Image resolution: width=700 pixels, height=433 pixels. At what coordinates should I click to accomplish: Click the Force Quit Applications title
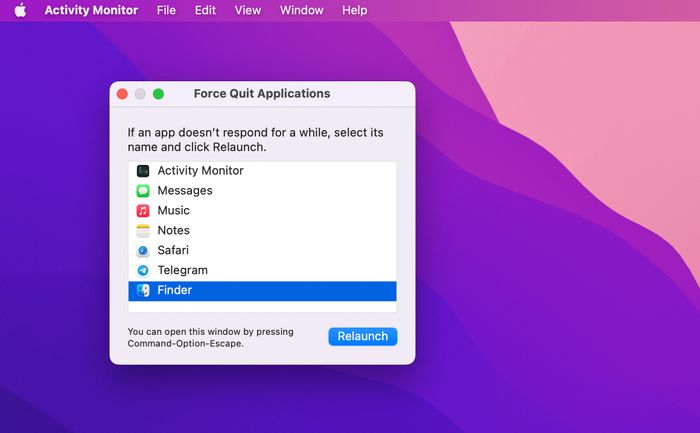pos(262,94)
